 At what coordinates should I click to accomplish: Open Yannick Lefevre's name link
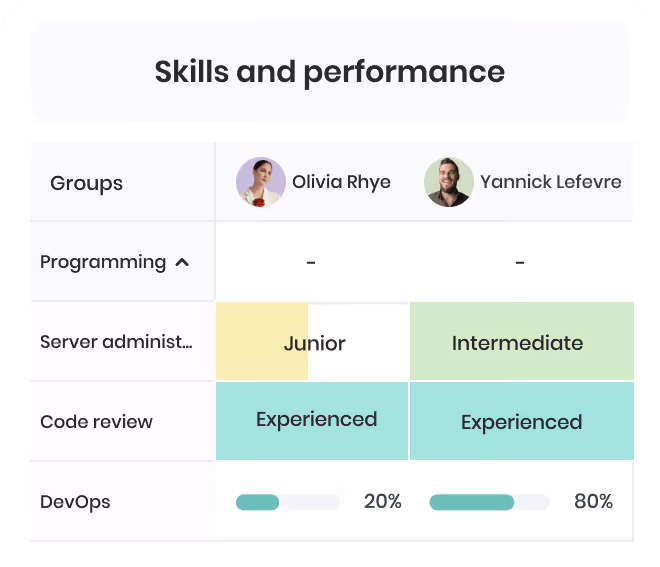[x=551, y=182]
